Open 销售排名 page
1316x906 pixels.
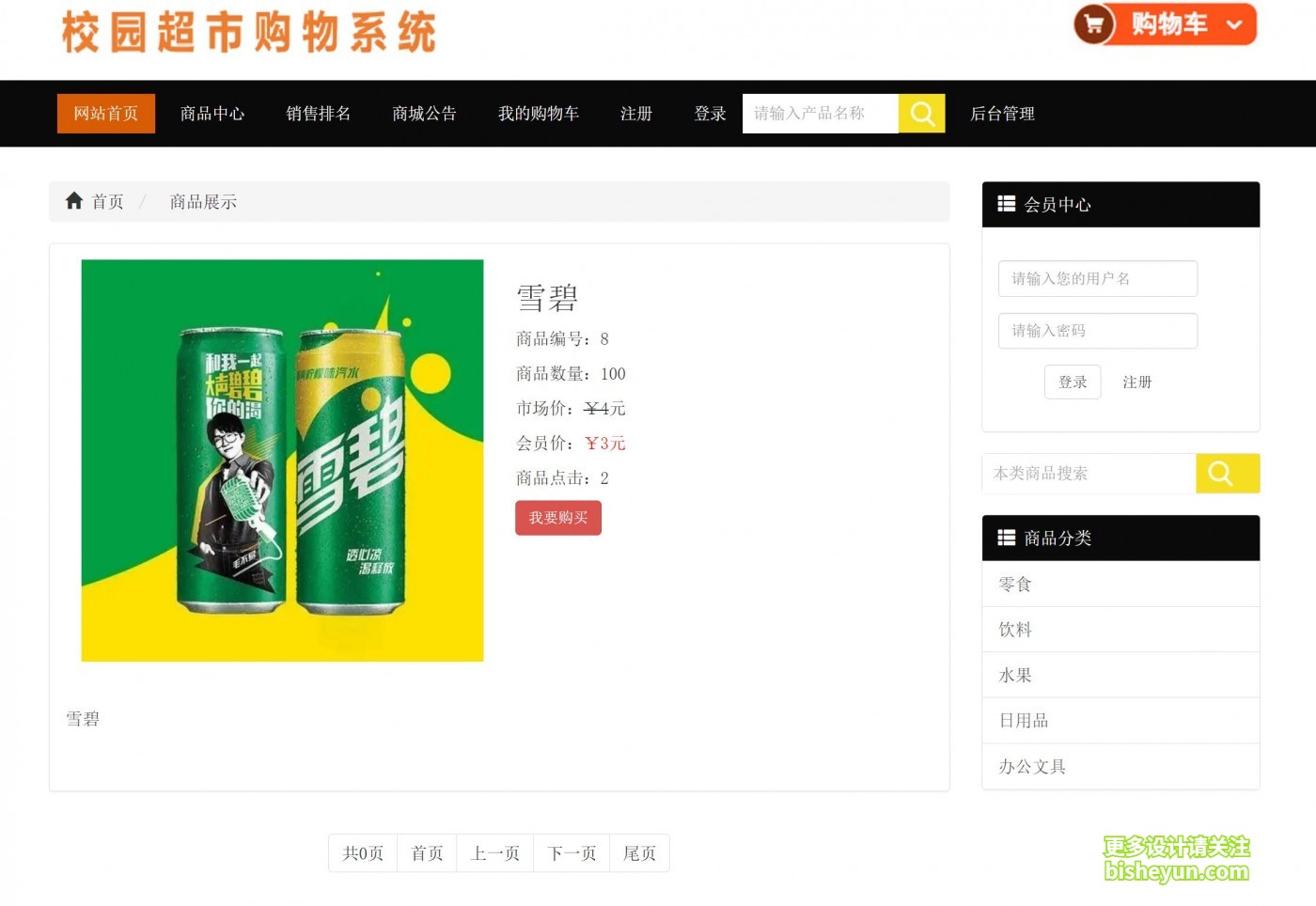coord(319,114)
